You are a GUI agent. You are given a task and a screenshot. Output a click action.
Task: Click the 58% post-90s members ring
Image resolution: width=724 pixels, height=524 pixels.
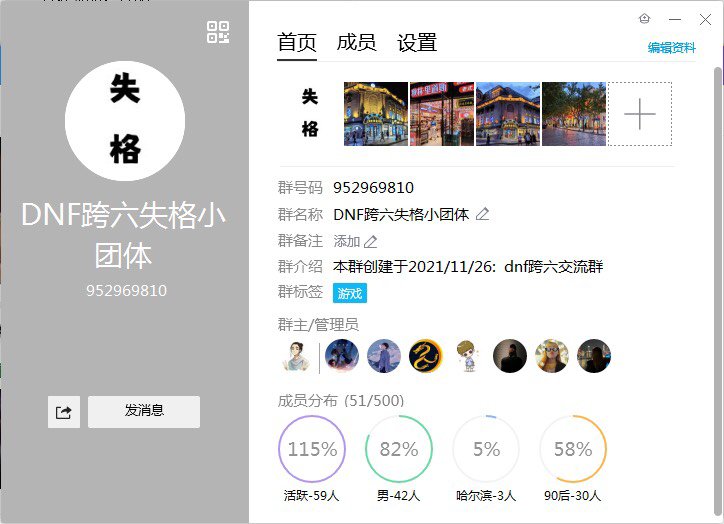(x=573, y=449)
